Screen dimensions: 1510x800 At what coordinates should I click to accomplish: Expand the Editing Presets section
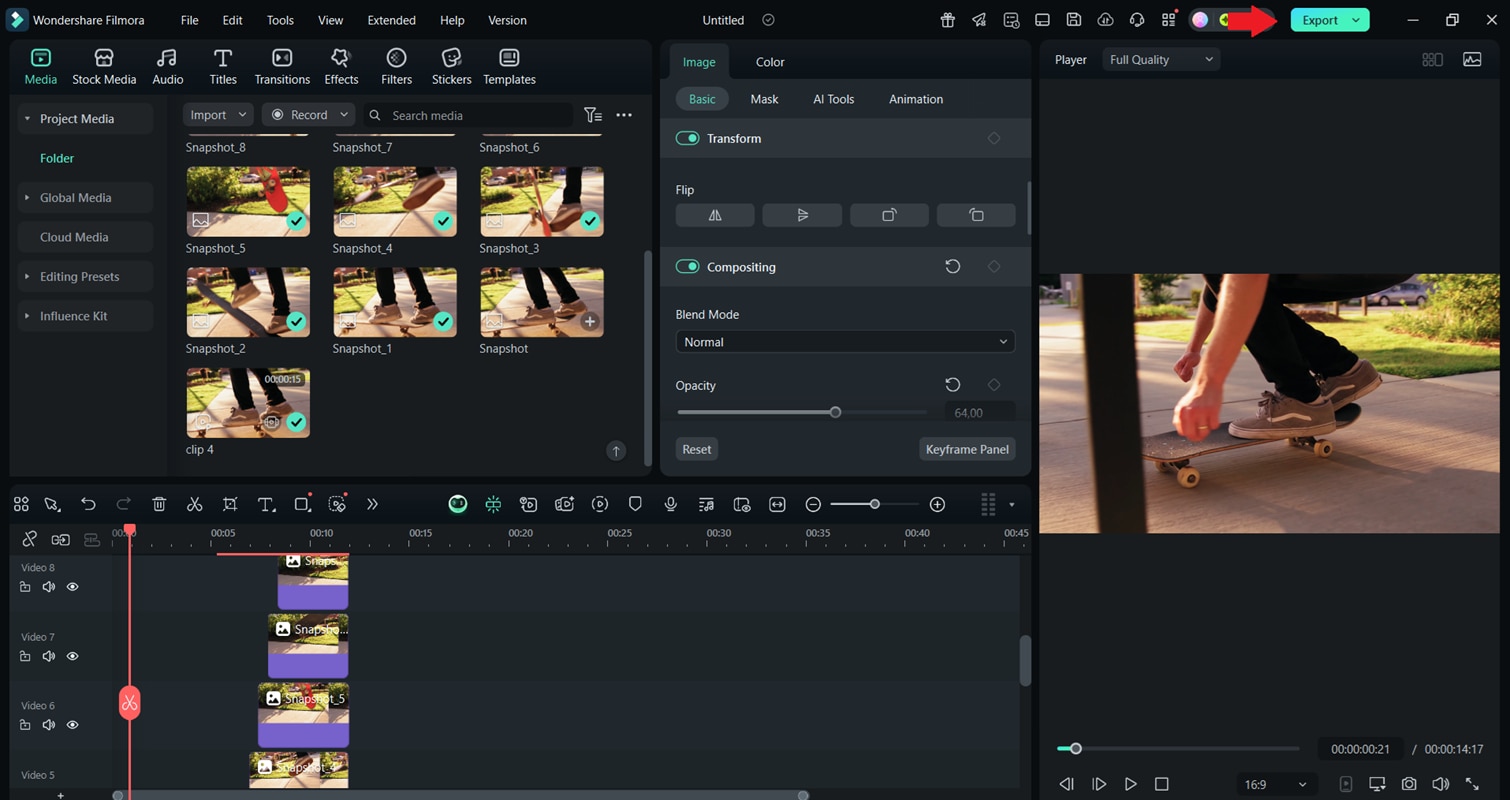80,276
